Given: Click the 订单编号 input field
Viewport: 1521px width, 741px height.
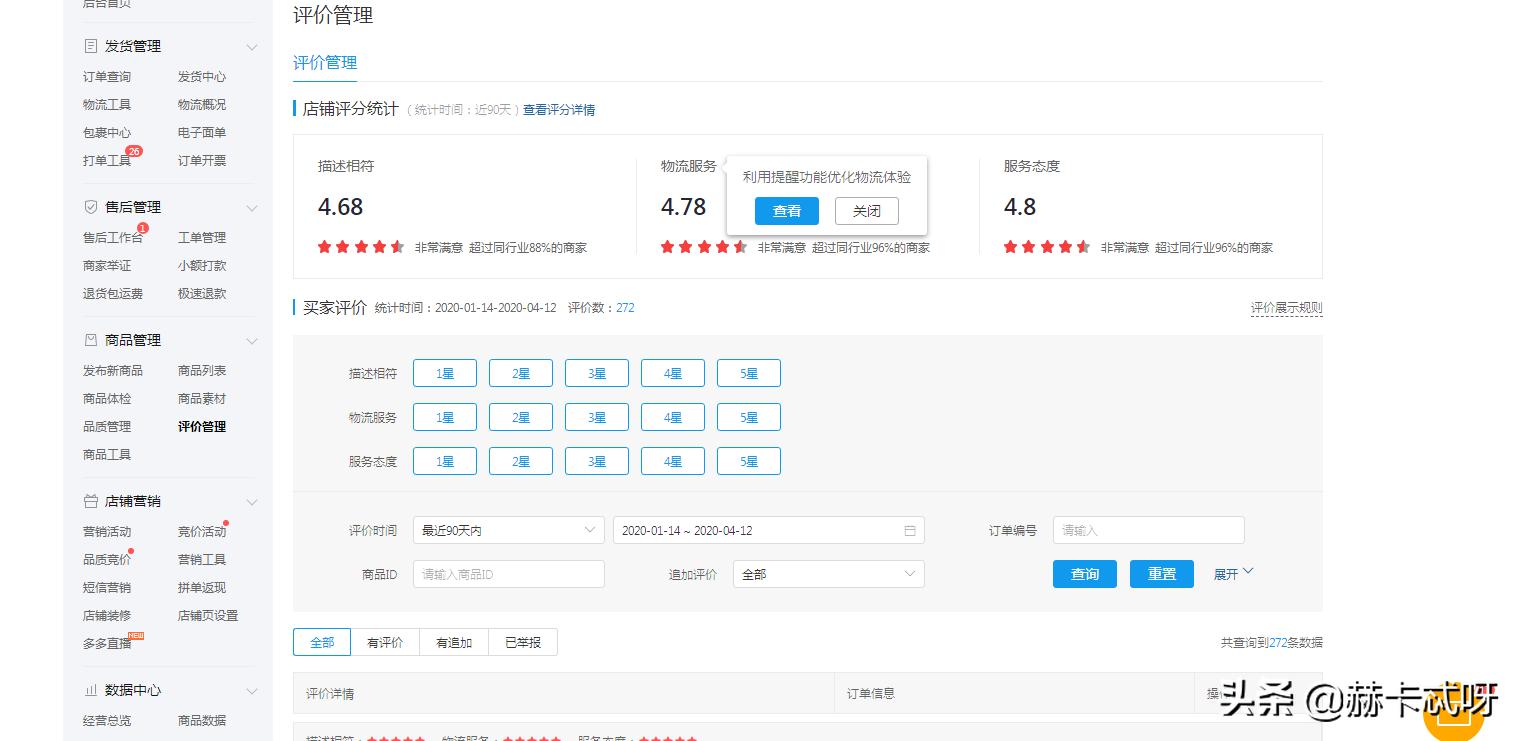Looking at the screenshot, I should (1148, 530).
